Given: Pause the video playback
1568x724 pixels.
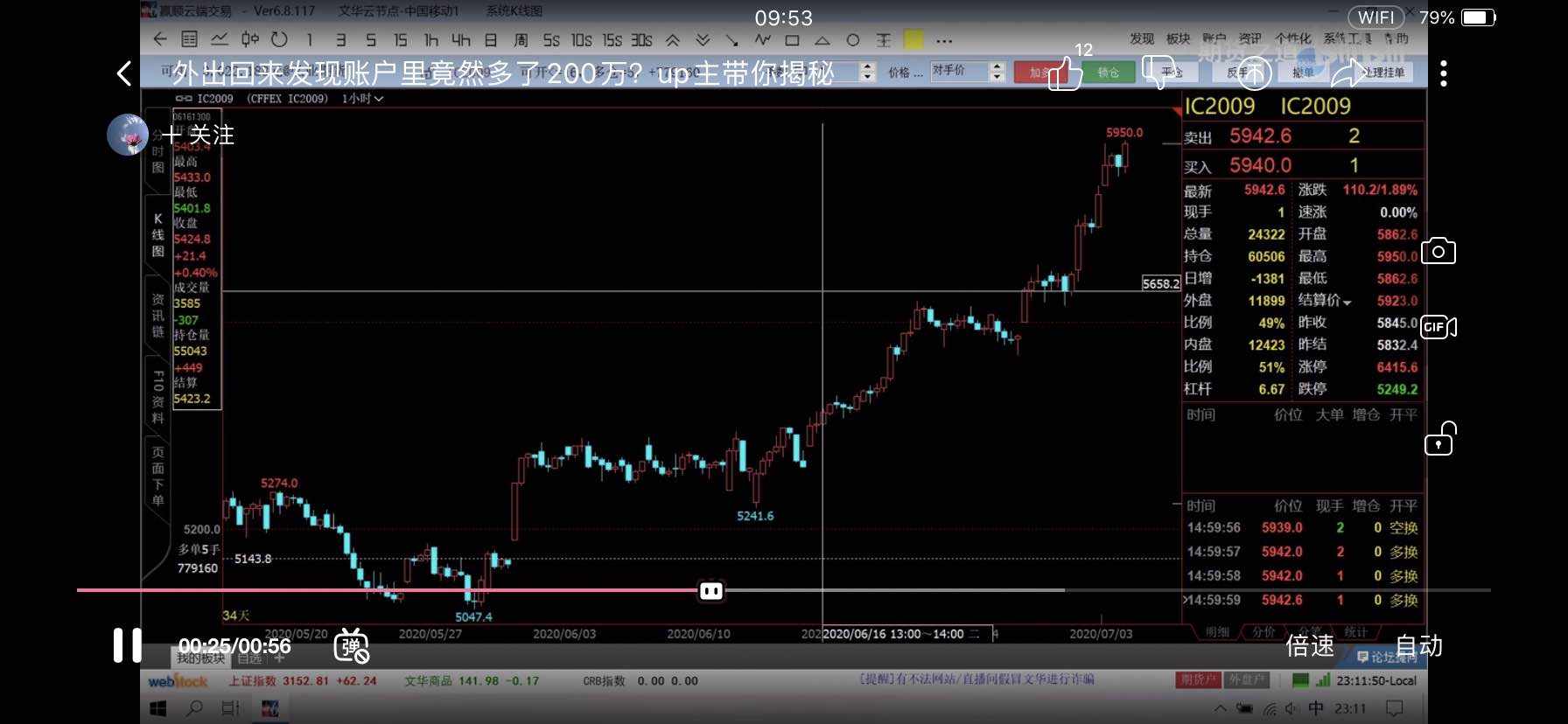Looking at the screenshot, I should pyautogui.click(x=128, y=645).
